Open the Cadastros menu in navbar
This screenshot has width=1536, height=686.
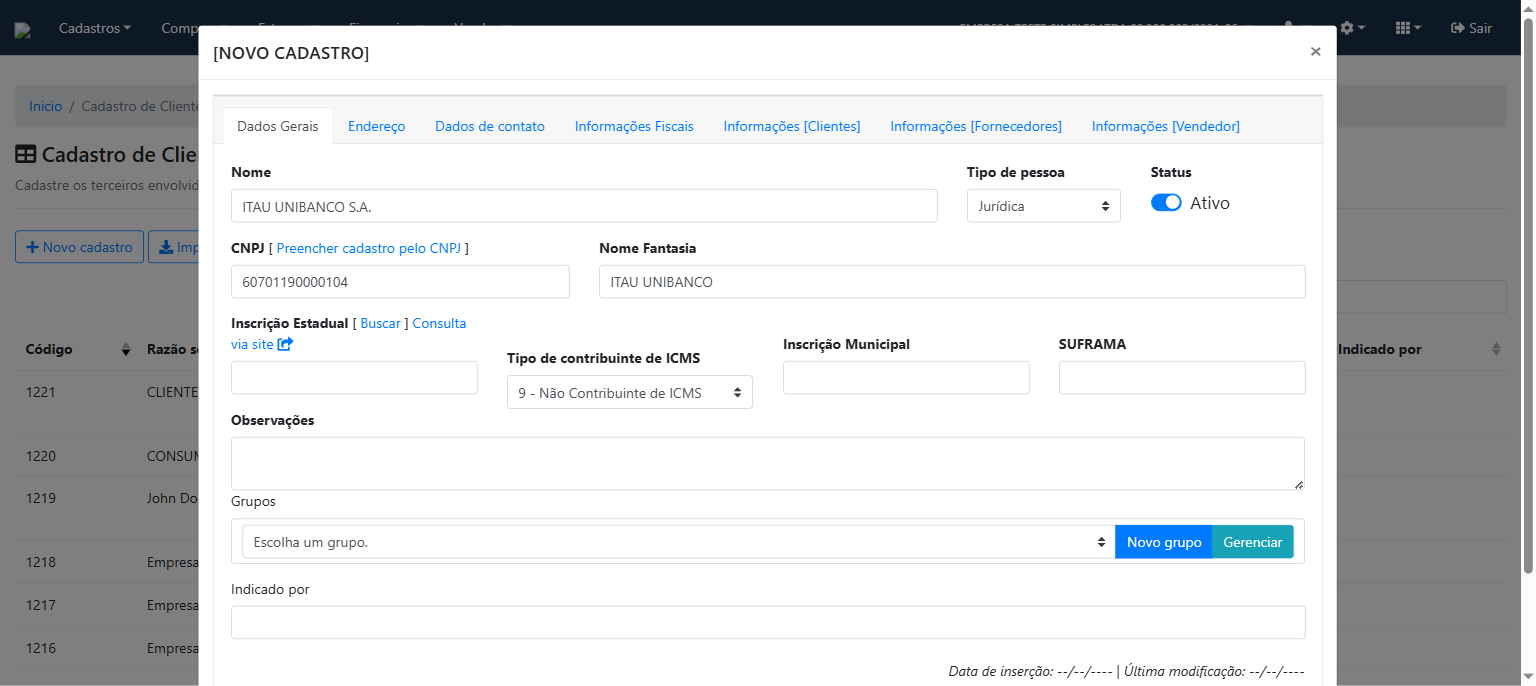pos(95,28)
